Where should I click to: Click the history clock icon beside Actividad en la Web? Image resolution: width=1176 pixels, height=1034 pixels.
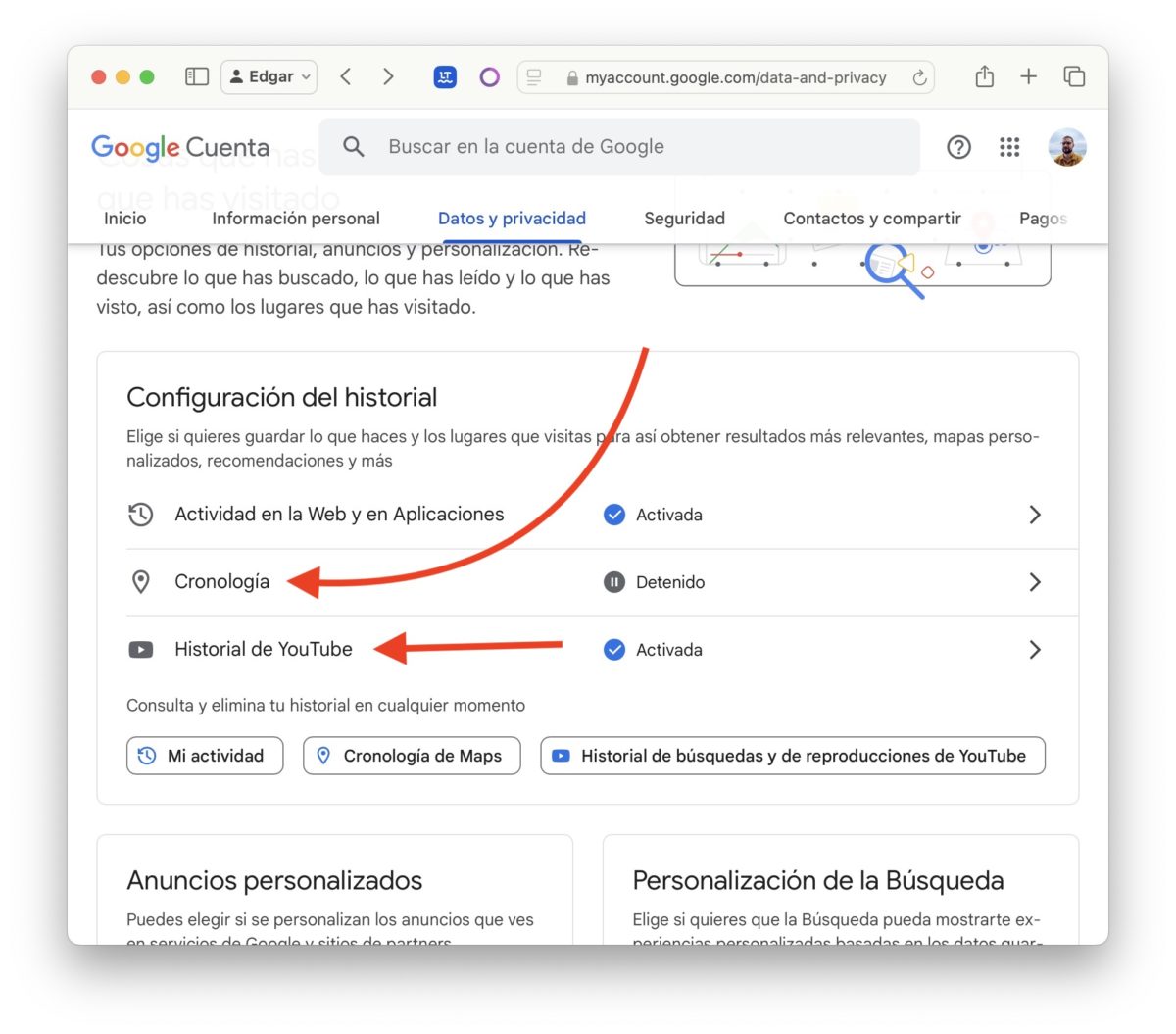tap(141, 515)
